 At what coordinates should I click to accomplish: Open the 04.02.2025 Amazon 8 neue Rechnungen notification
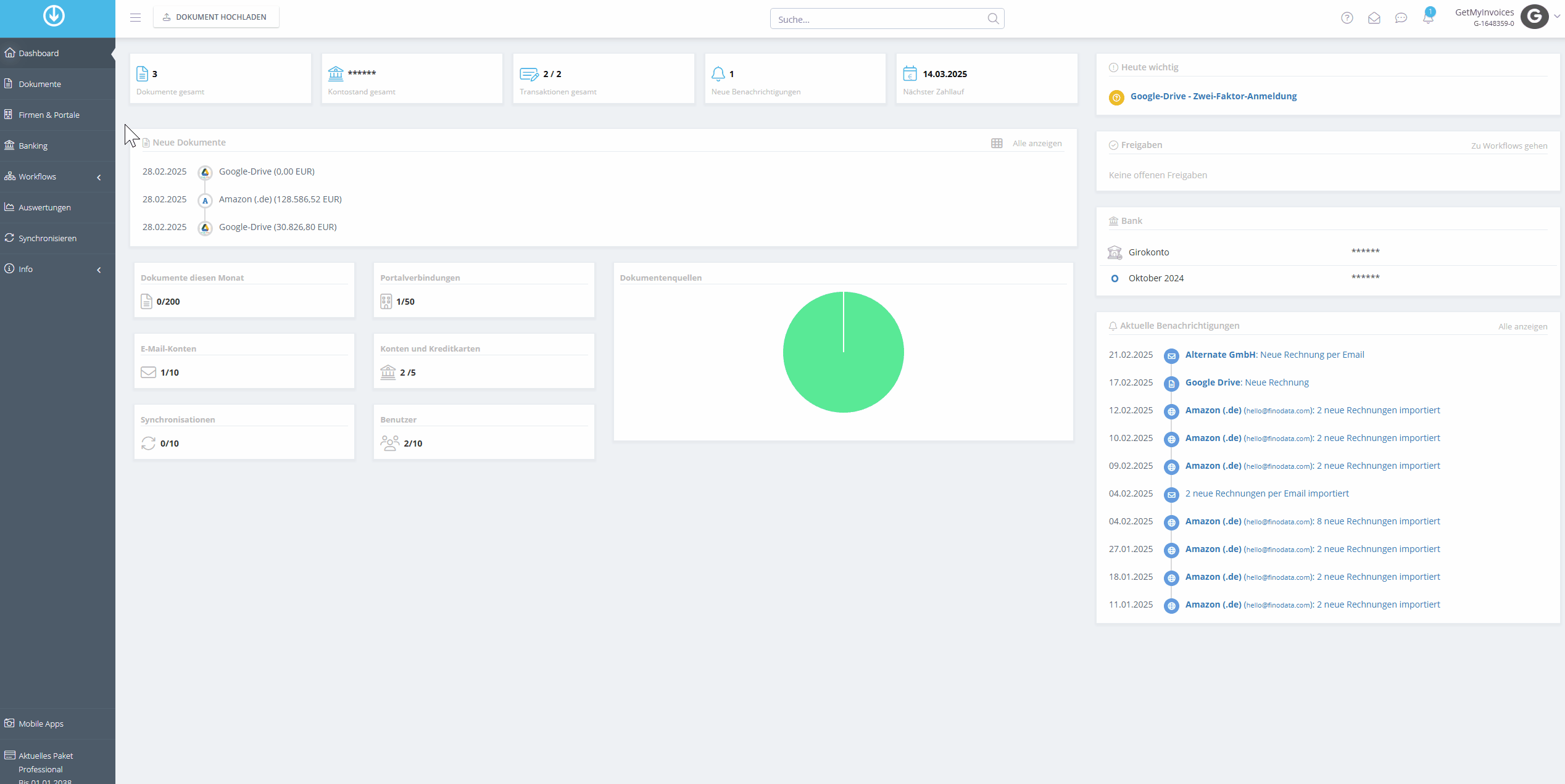[1313, 521]
